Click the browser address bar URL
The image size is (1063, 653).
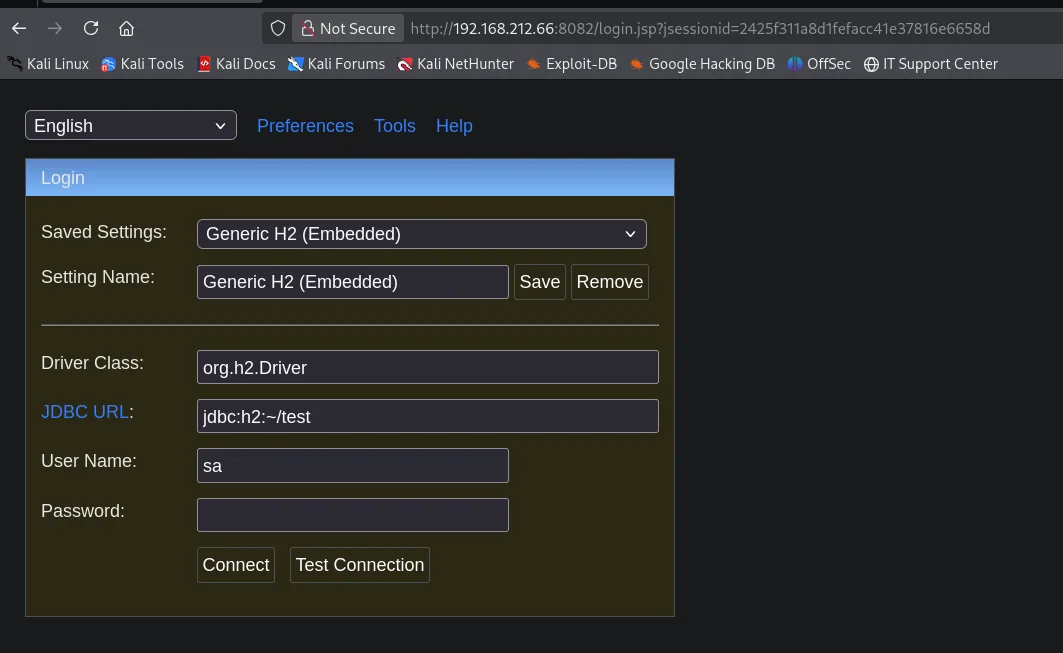[x=700, y=28]
